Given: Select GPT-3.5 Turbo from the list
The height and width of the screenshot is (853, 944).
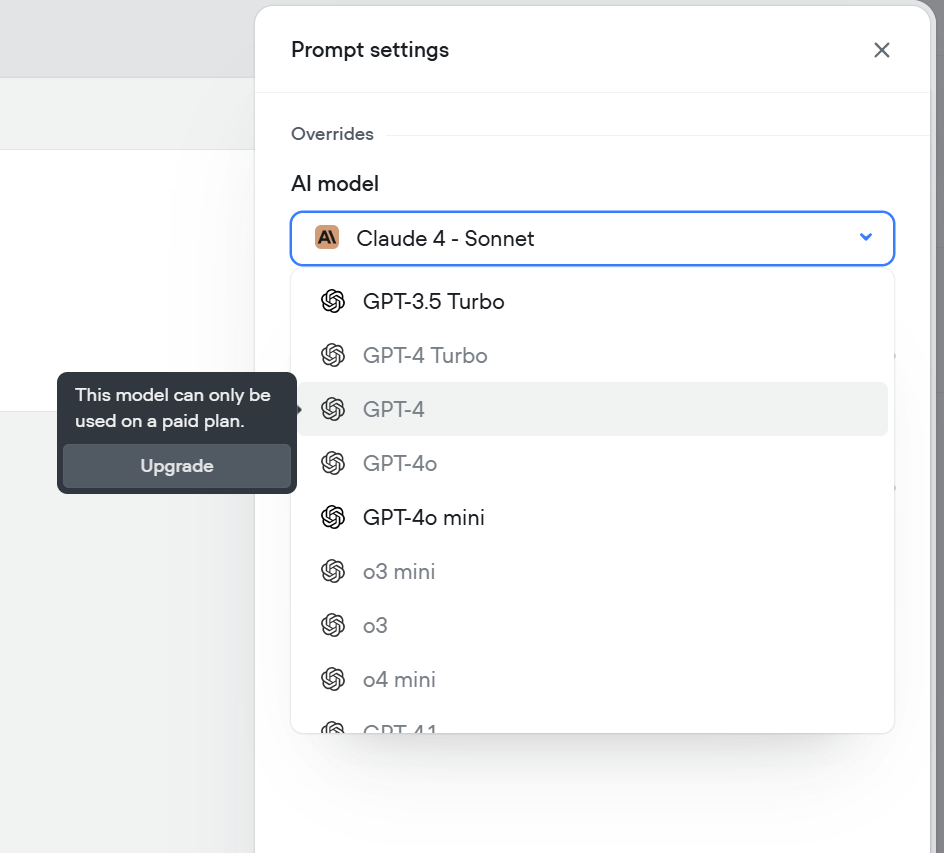Looking at the screenshot, I should pos(592,301).
